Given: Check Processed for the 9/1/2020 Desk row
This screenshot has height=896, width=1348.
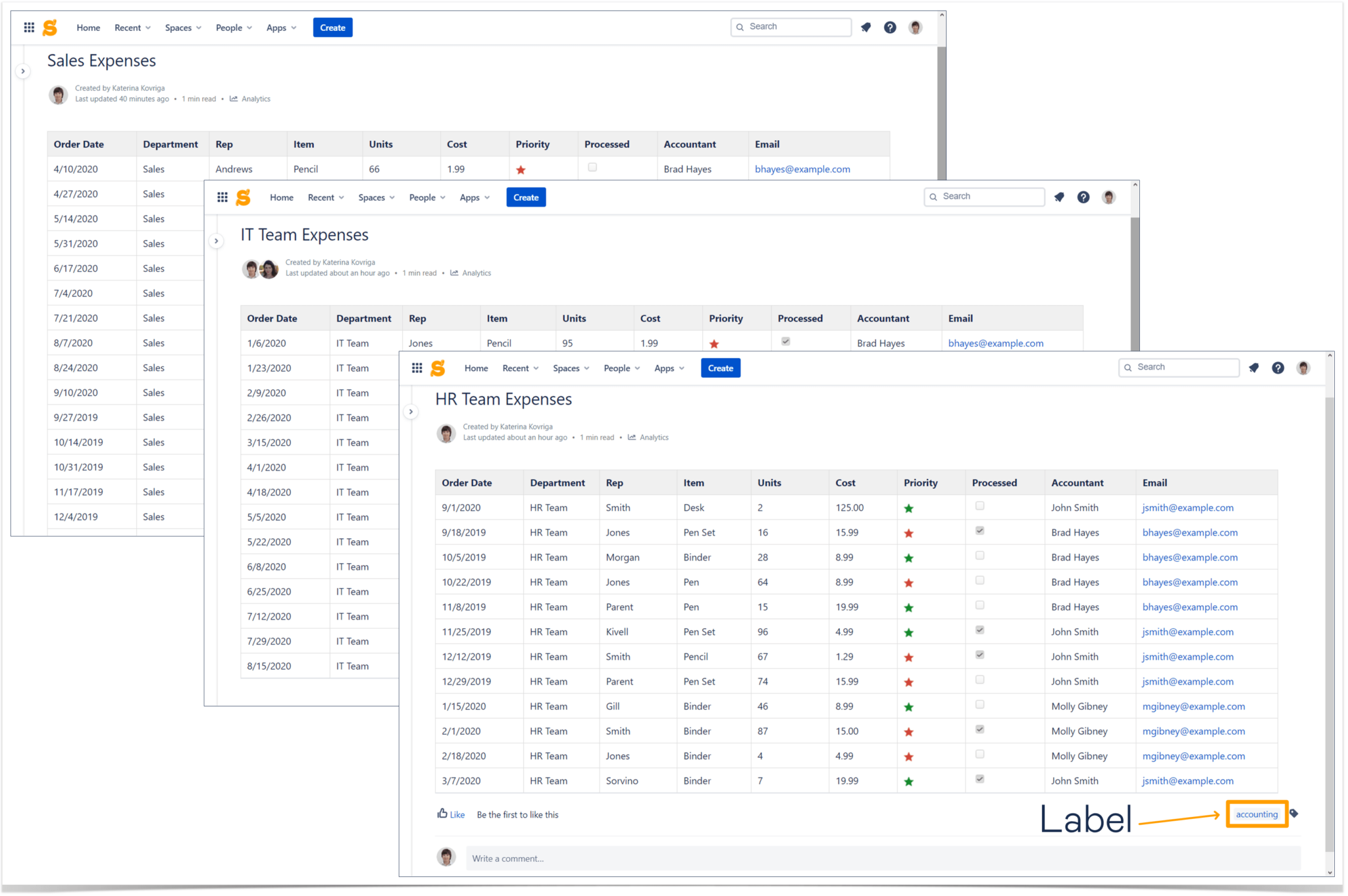Looking at the screenshot, I should point(979,506).
